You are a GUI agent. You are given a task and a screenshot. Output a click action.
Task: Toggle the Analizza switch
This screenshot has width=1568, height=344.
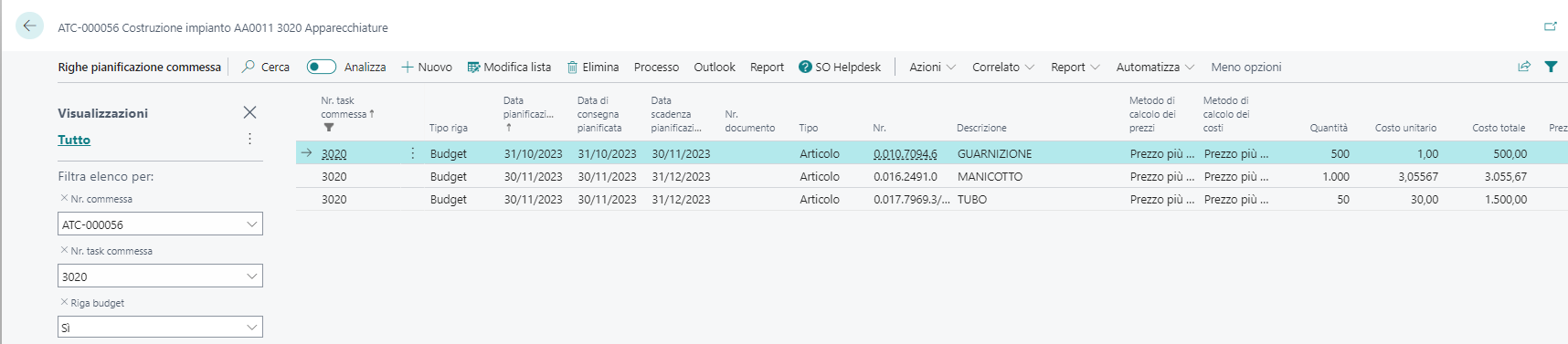[x=322, y=67]
